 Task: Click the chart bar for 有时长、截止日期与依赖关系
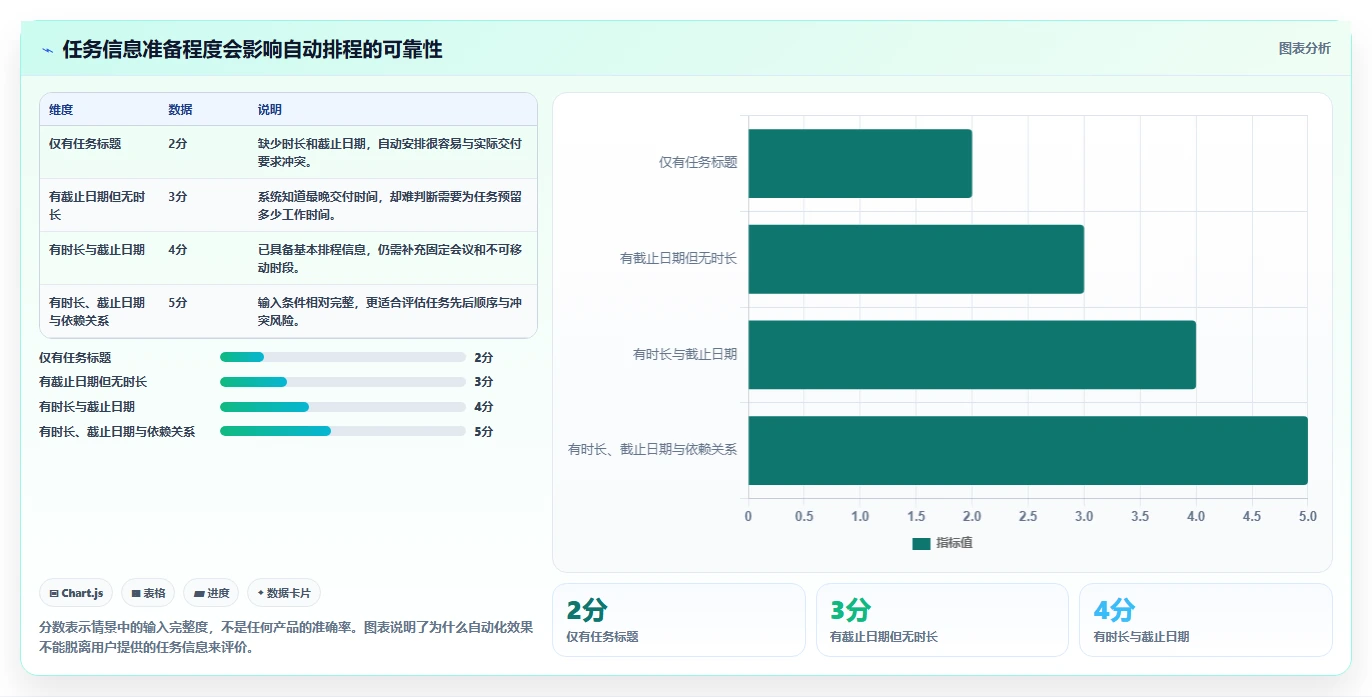click(1028, 450)
